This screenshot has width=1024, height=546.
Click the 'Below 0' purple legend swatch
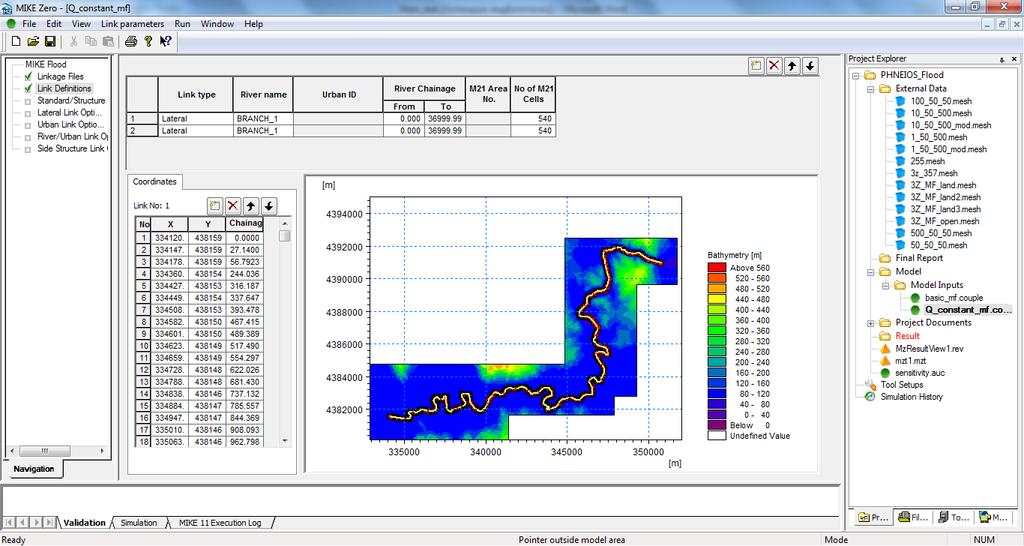(x=717, y=425)
